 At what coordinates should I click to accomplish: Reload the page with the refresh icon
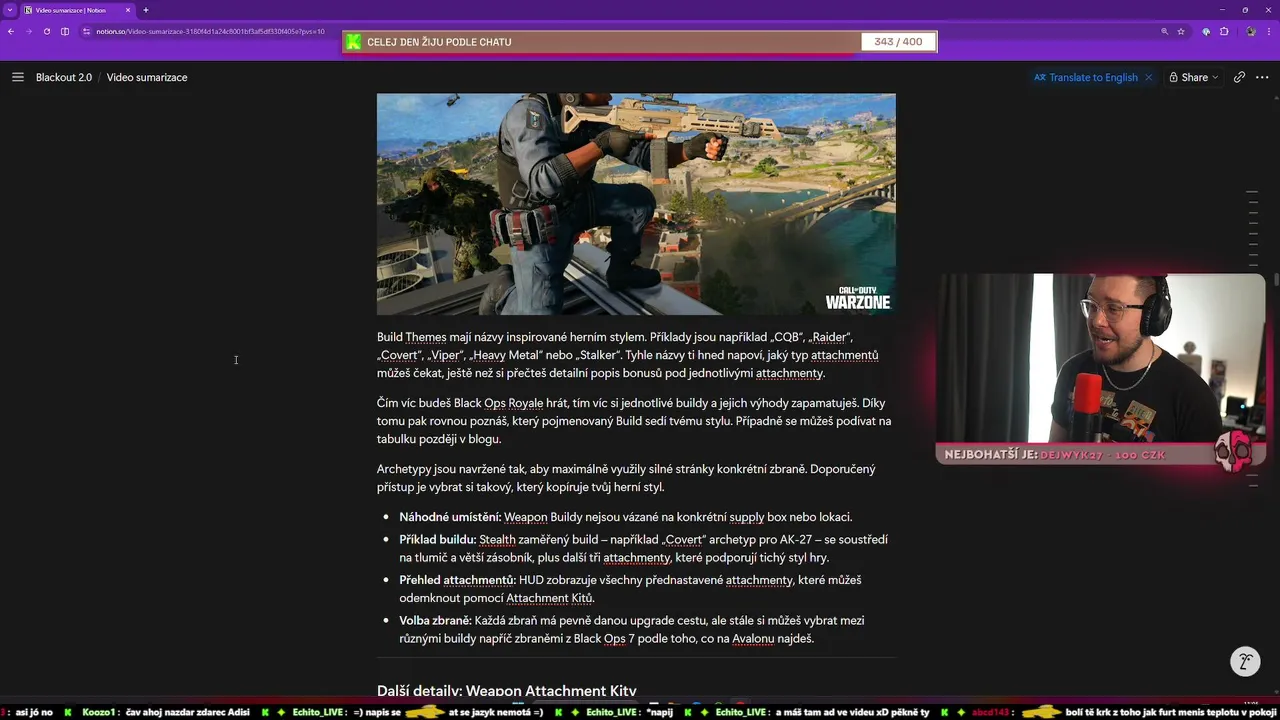pyautogui.click(x=46, y=31)
